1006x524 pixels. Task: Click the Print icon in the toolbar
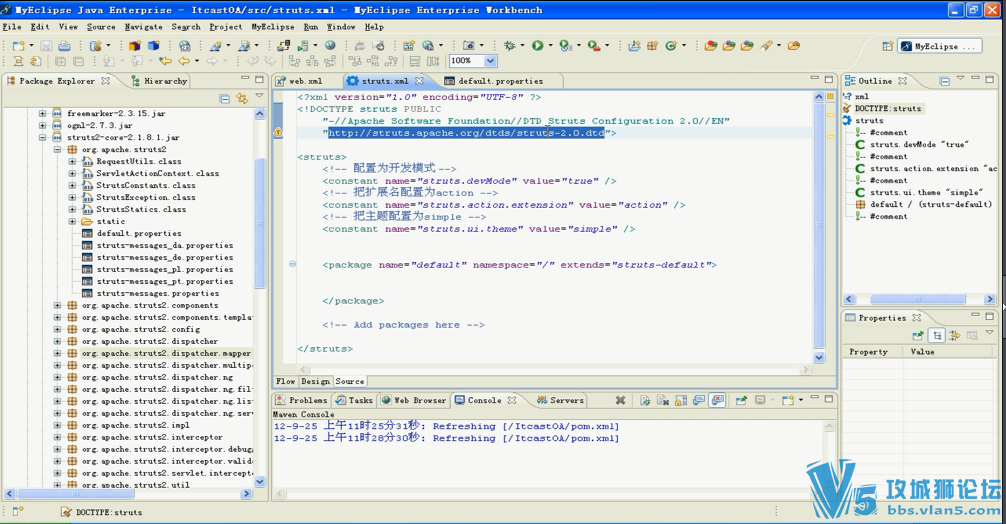[x=64, y=46]
